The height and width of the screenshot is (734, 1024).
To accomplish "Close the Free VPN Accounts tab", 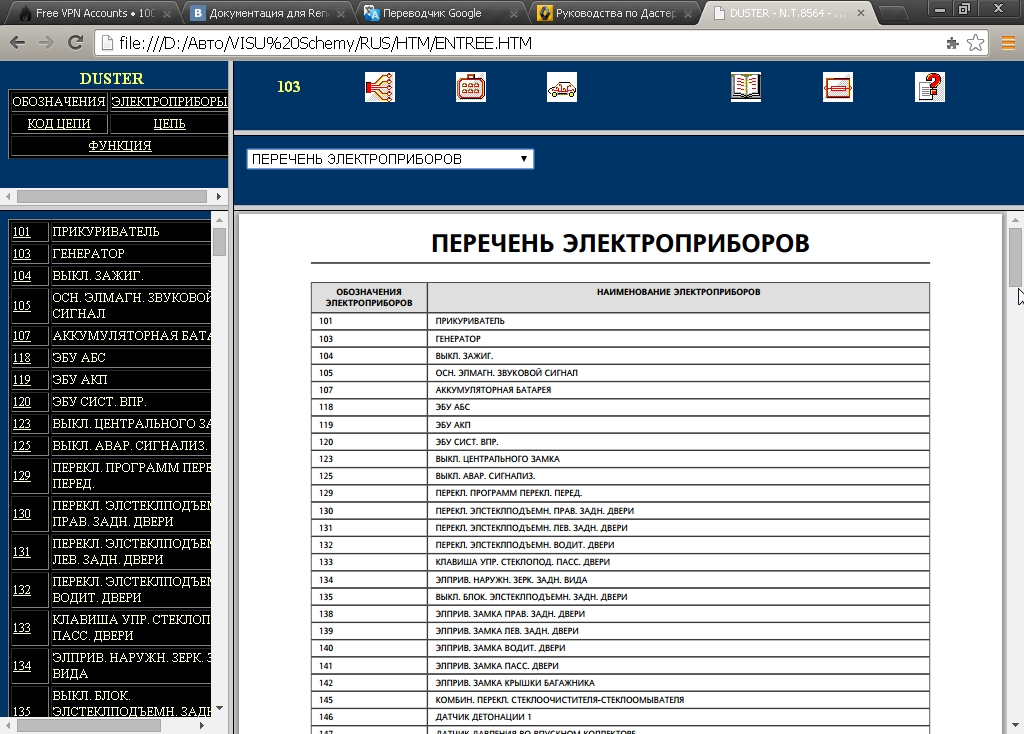I will pos(167,13).
